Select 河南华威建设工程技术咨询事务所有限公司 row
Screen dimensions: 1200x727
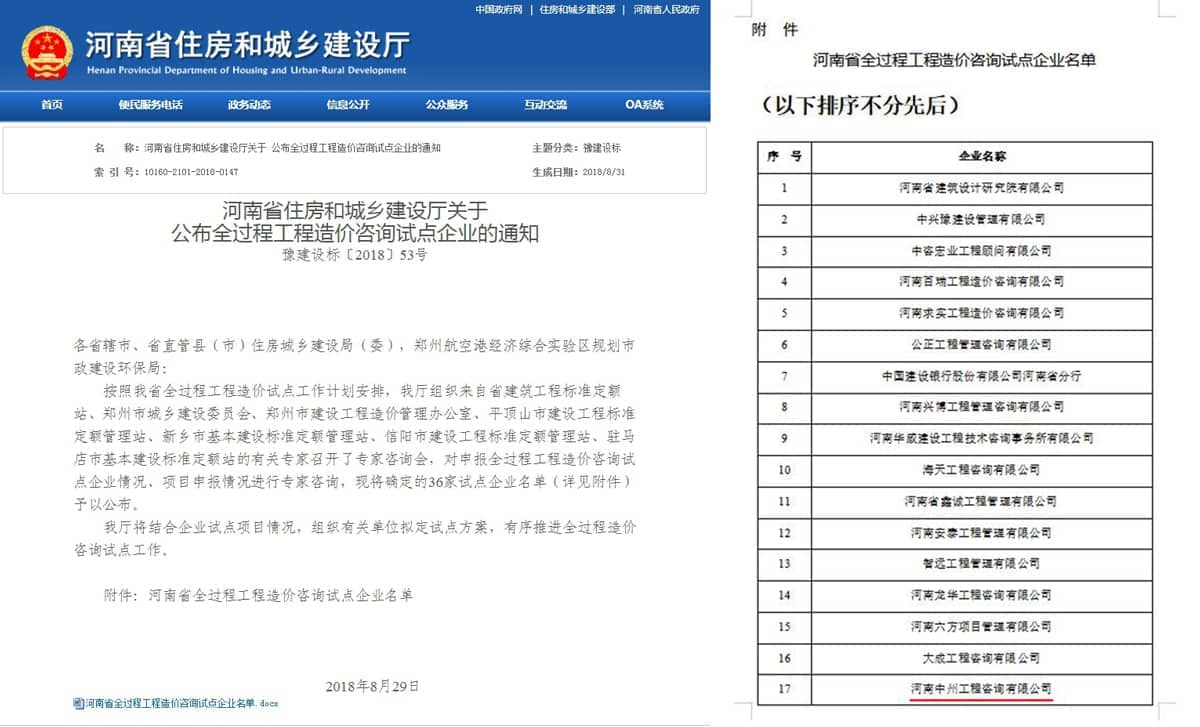pos(955,438)
